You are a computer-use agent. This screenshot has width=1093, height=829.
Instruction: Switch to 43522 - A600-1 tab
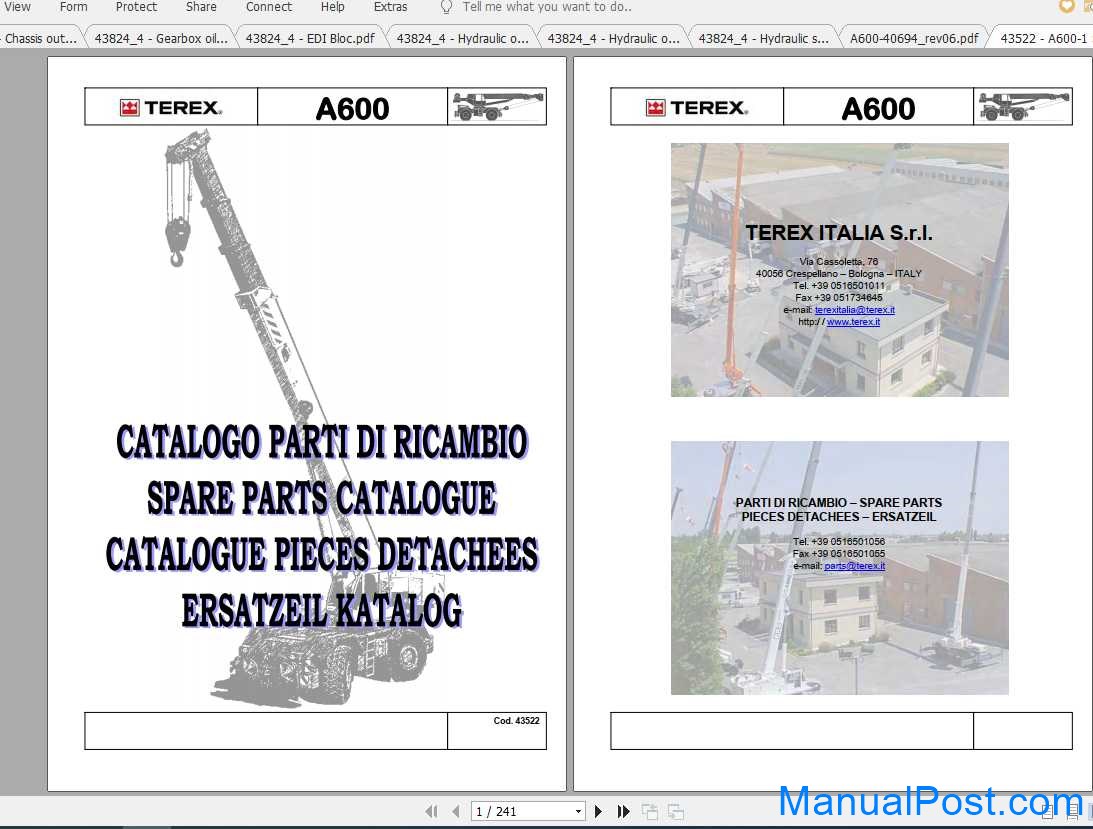[x=1043, y=38]
